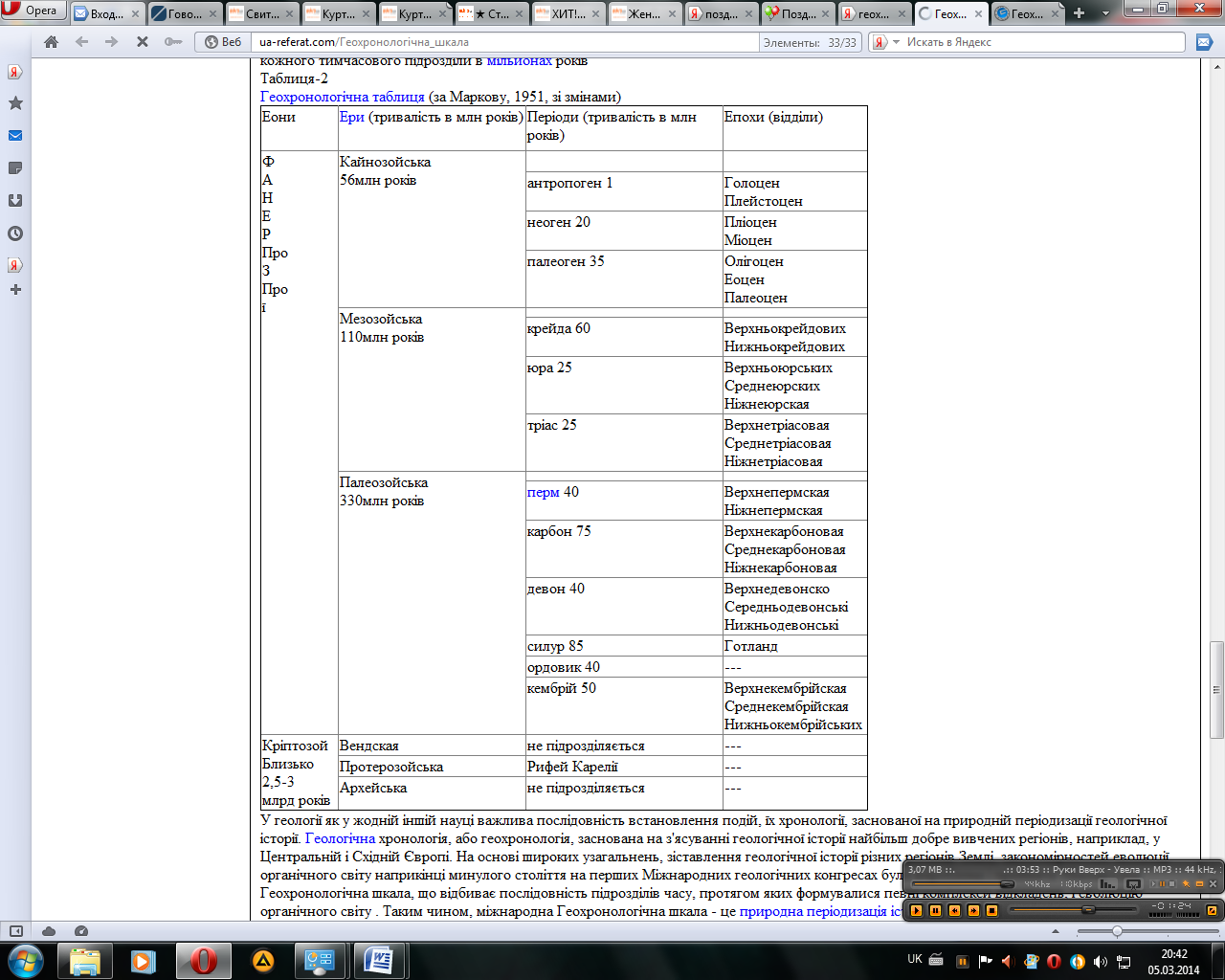Navigate back with the back arrow
The image size is (1225, 980).
pyautogui.click(x=81, y=42)
